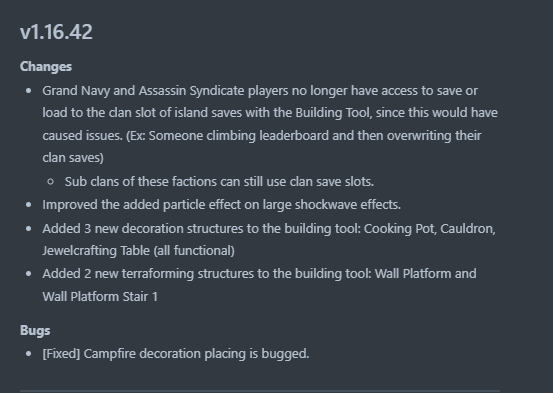Click the hollow bullet before Sub clans
Screen dimensions: 553x393
coord(50,182)
